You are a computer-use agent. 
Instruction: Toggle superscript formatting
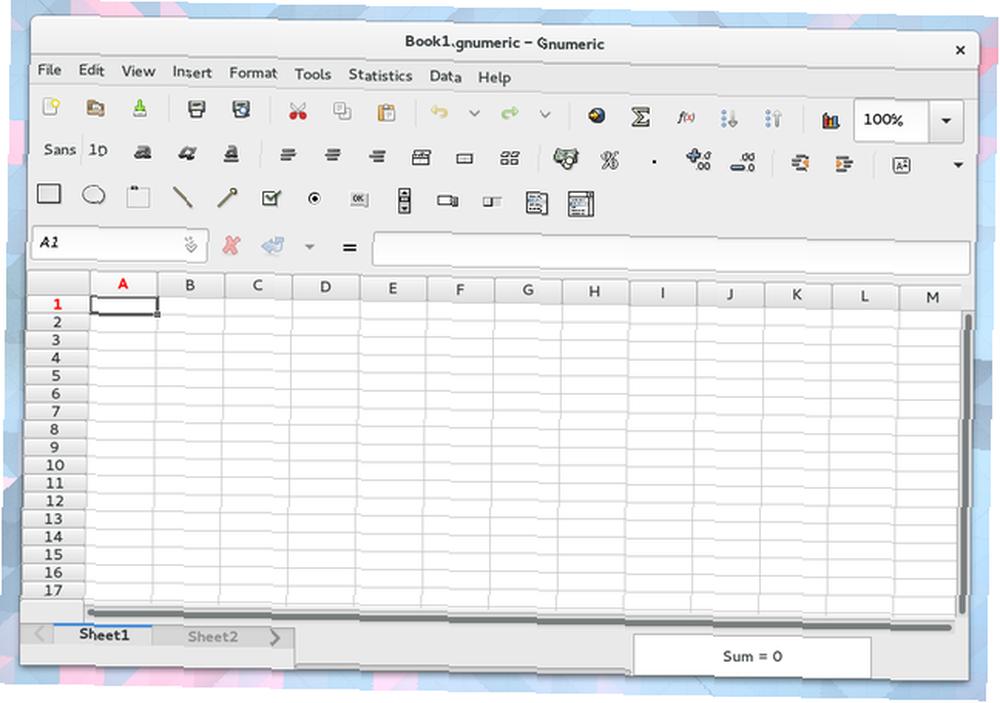pos(901,165)
